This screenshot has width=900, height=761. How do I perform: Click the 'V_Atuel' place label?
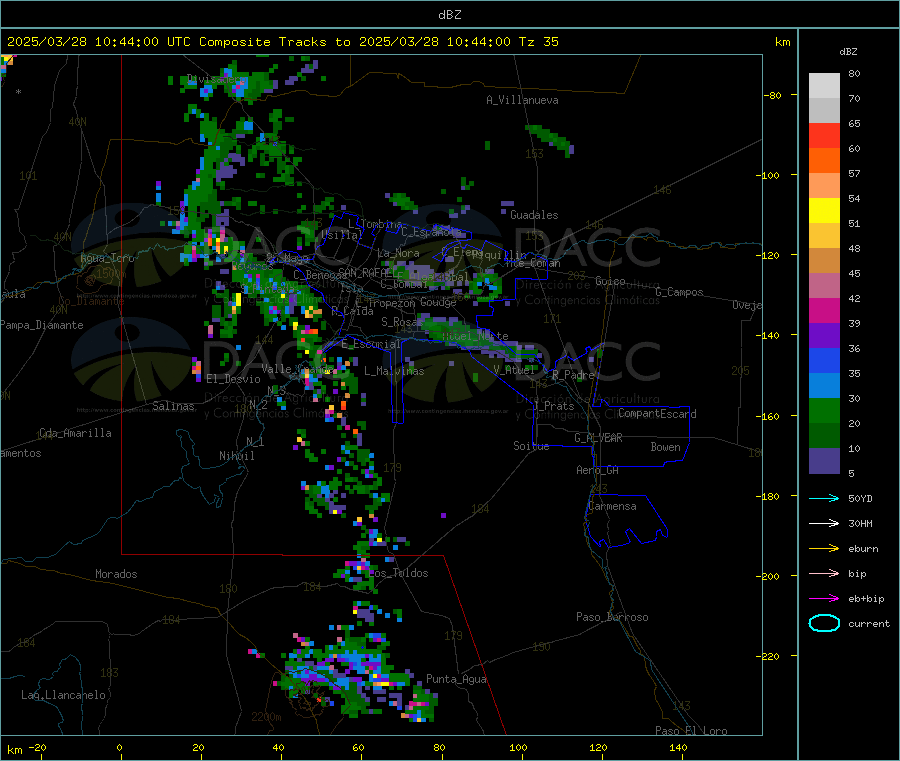click(514, 370)
